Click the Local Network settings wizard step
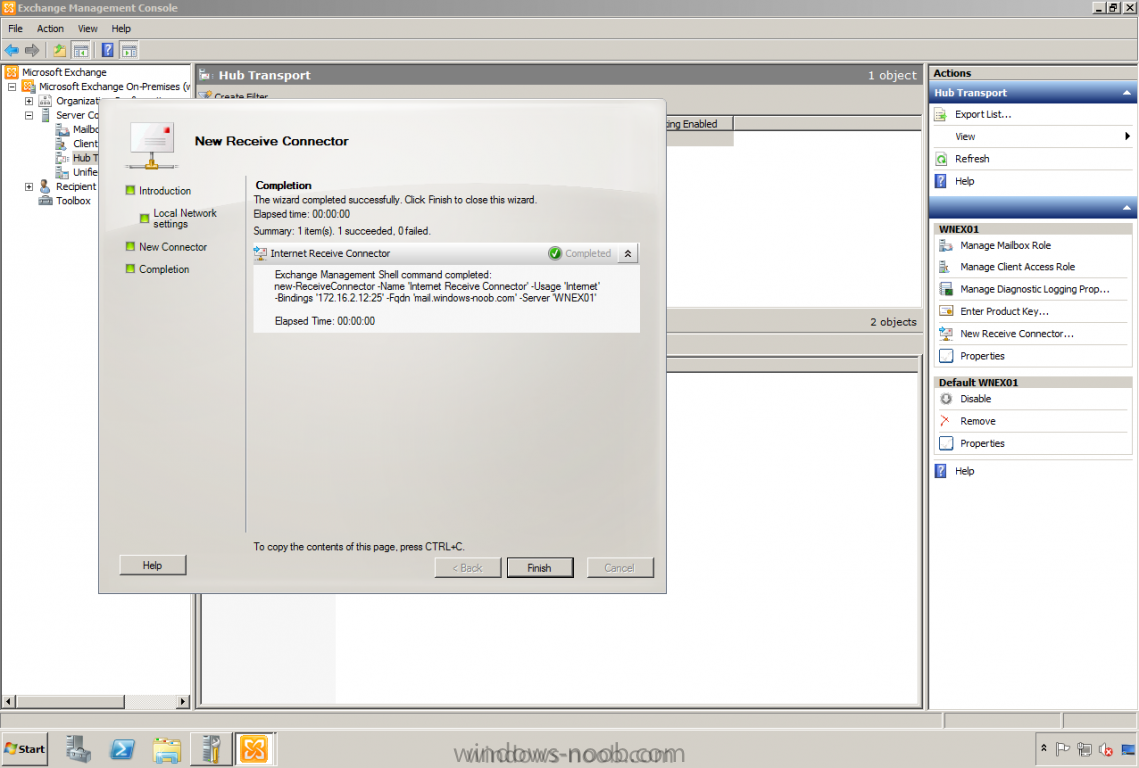Screen dimensions: 1139x768 [185, 219]
